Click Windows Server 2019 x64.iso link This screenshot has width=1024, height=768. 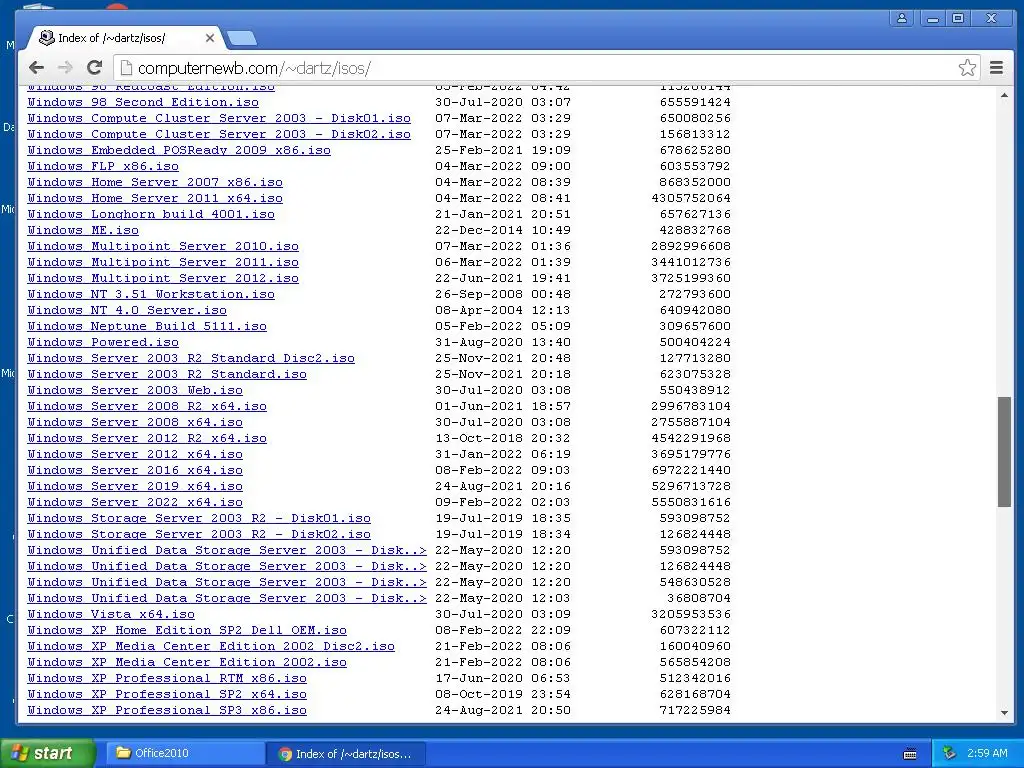point(135,487)
